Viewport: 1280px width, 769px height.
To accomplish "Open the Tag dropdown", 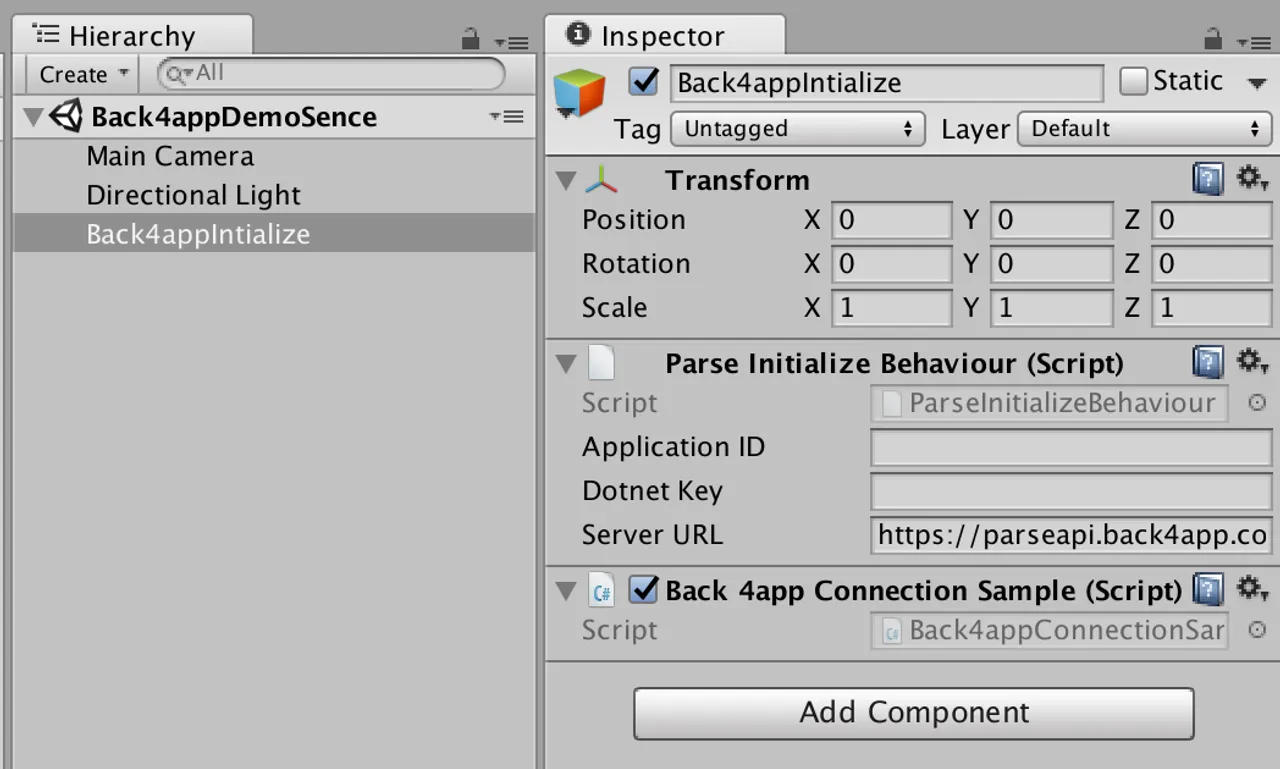I will [x=797, y=128].
